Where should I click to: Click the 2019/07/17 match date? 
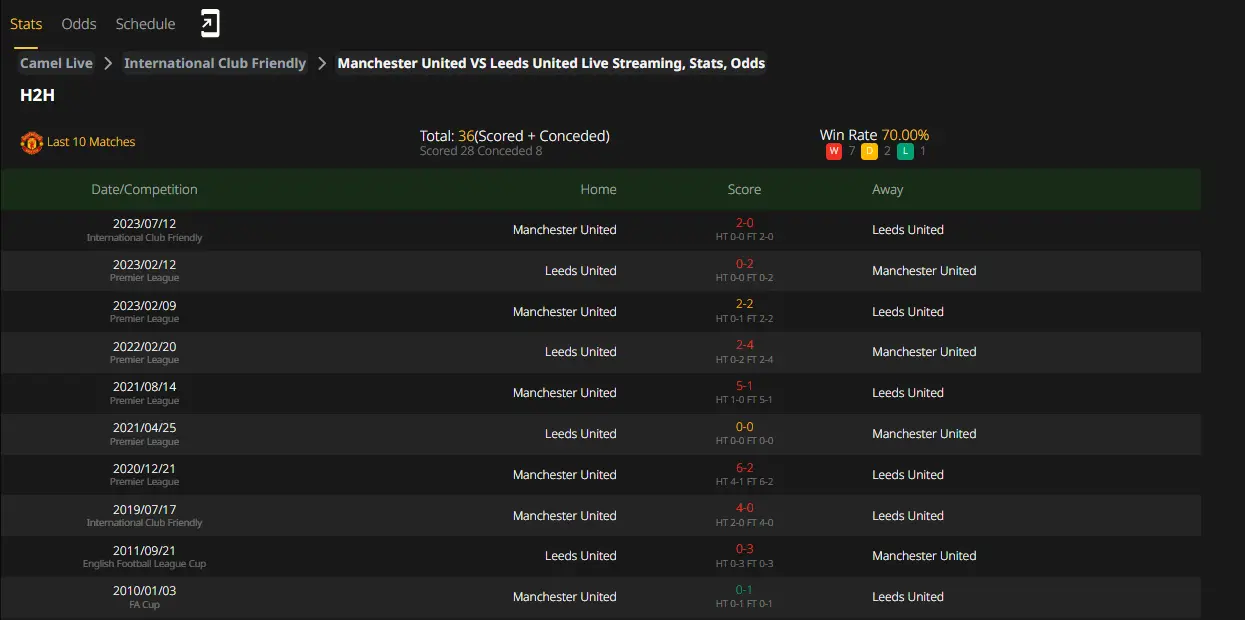144,509
